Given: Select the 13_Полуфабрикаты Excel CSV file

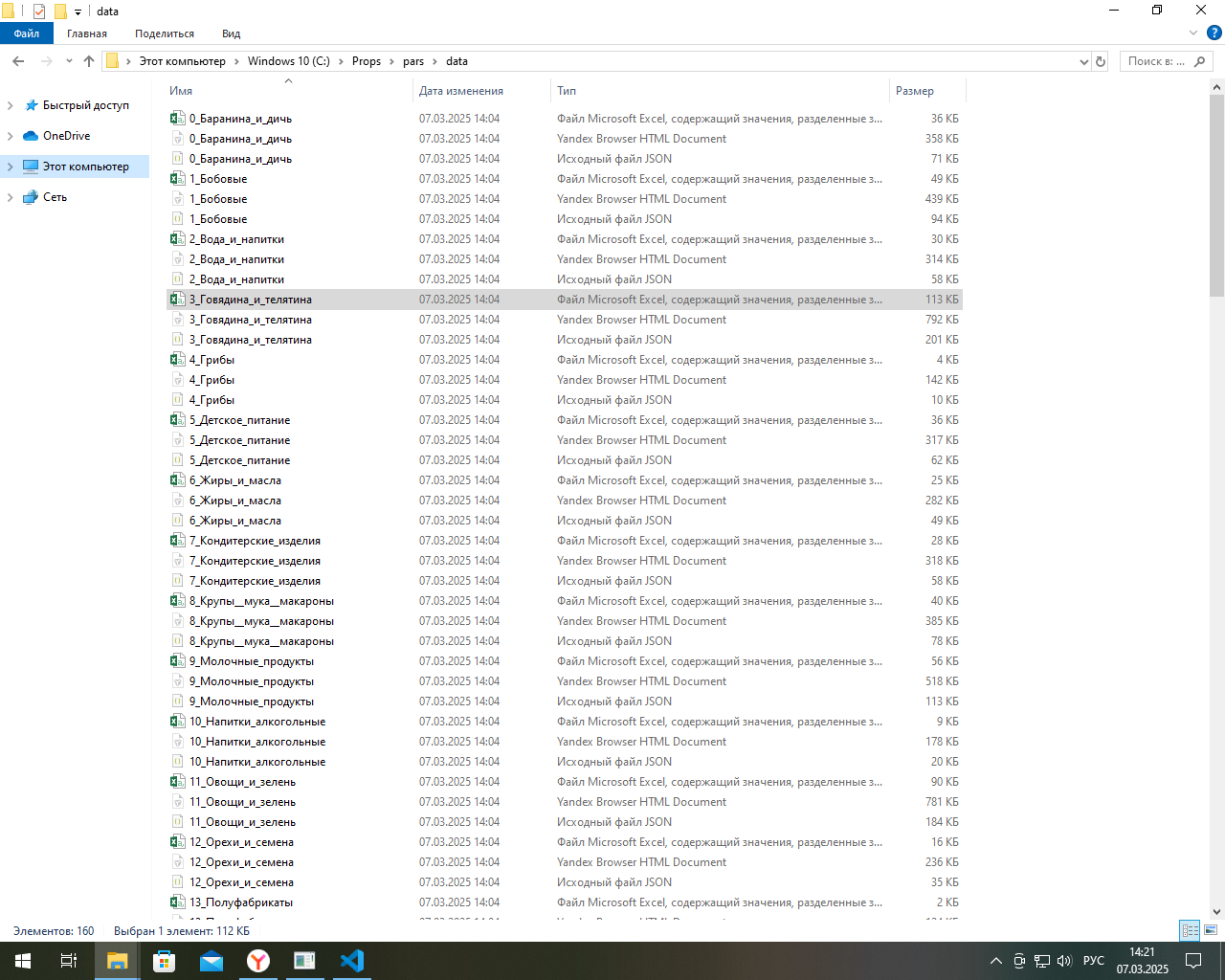Looking at the screenshot, I should click(x=565, y=902).
